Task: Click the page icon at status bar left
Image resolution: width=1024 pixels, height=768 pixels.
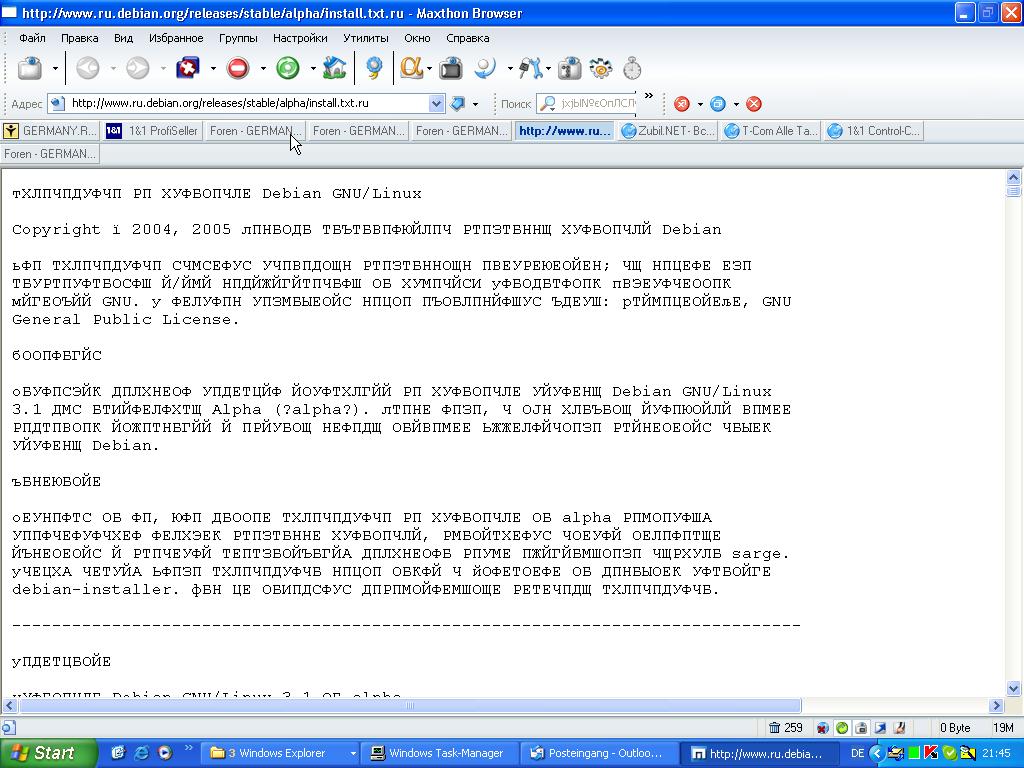Action: point(8,728)
